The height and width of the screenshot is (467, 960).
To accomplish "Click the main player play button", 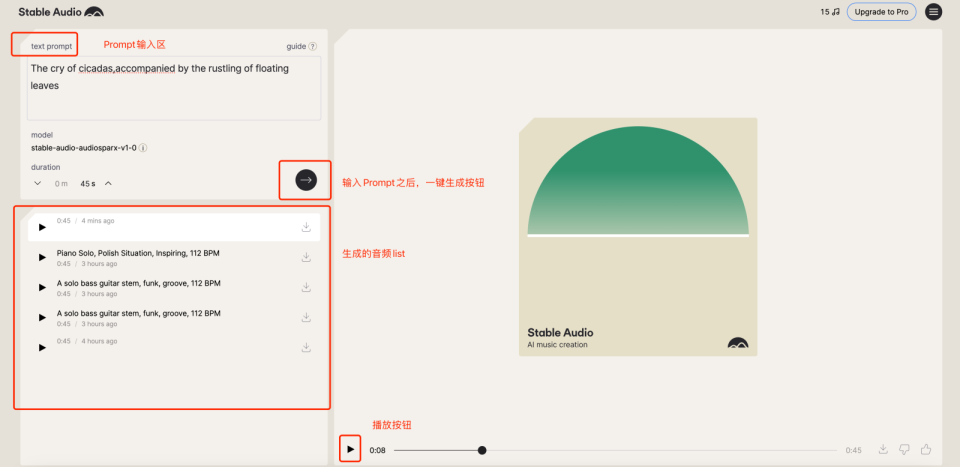I will (350, 449).
